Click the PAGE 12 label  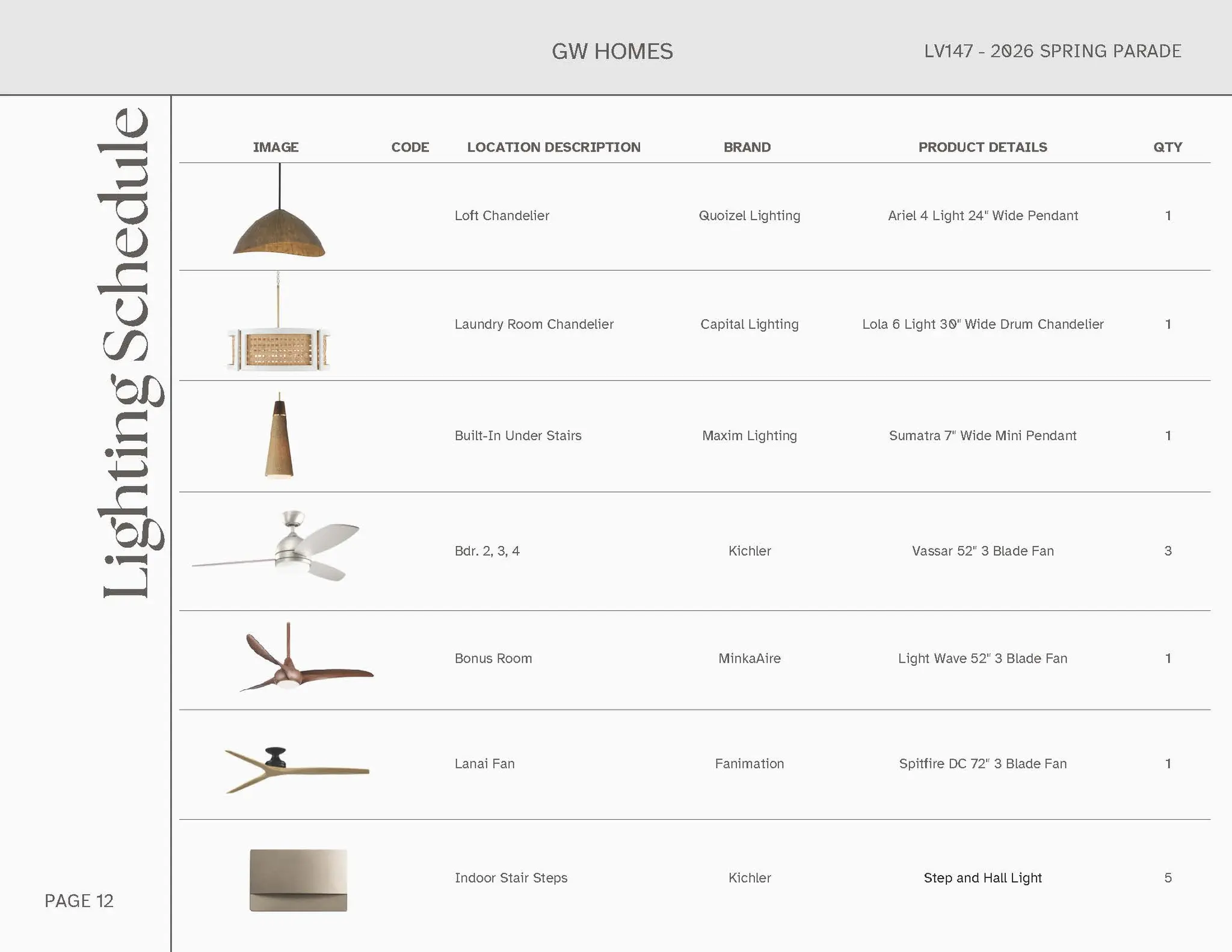[79, 900]
